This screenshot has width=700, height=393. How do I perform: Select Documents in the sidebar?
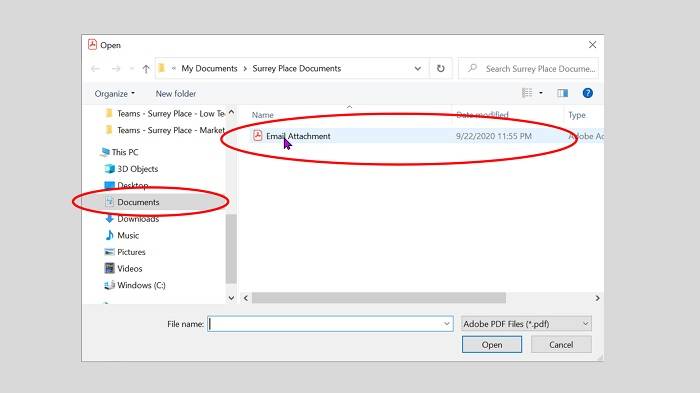coord(132,202)
